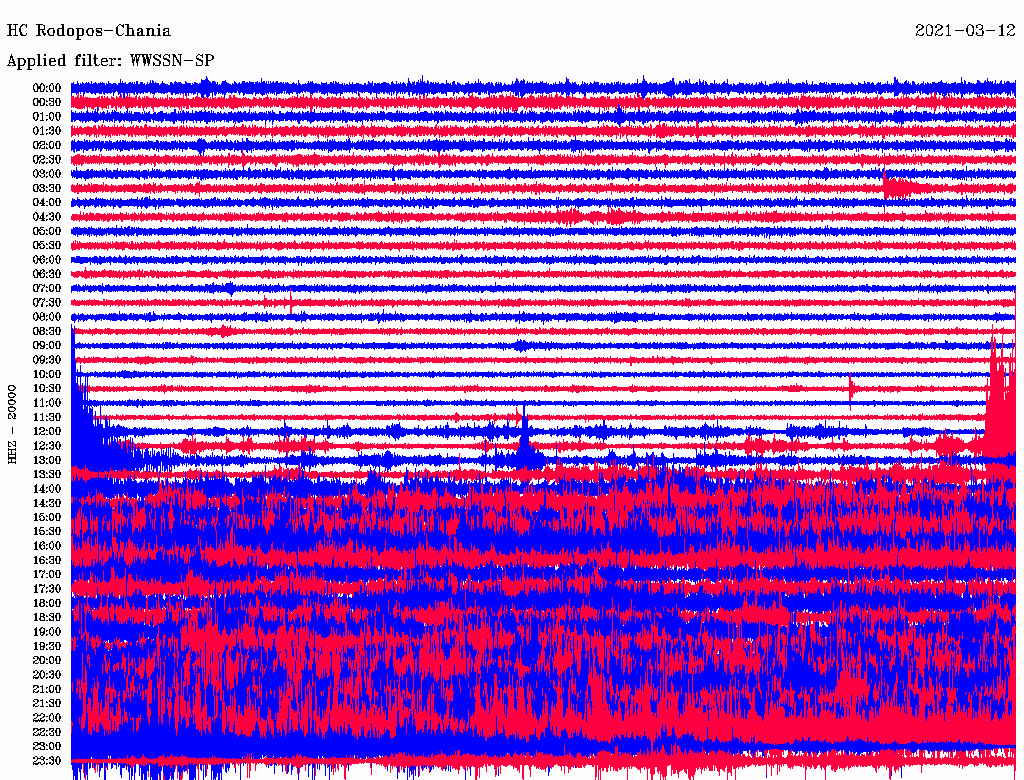This screenshot has width=1024, height=780.
Task: Click the '01:30' time label
Action: 47,131
